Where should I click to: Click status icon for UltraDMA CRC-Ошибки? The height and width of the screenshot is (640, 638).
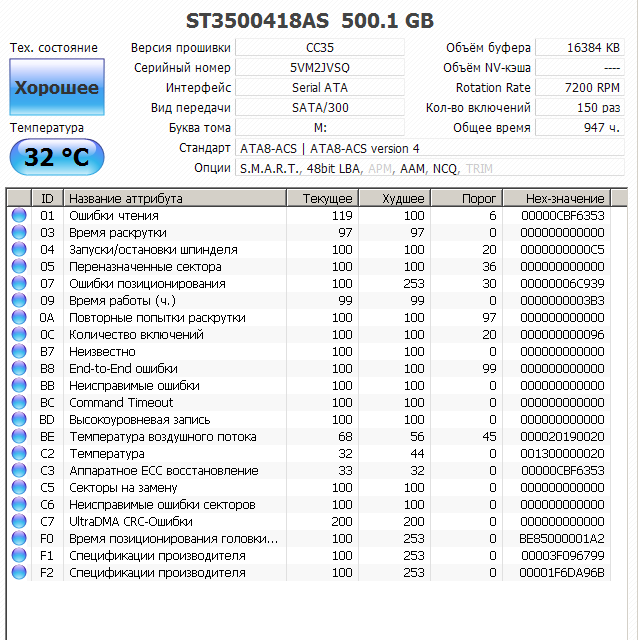click(19, 521)
